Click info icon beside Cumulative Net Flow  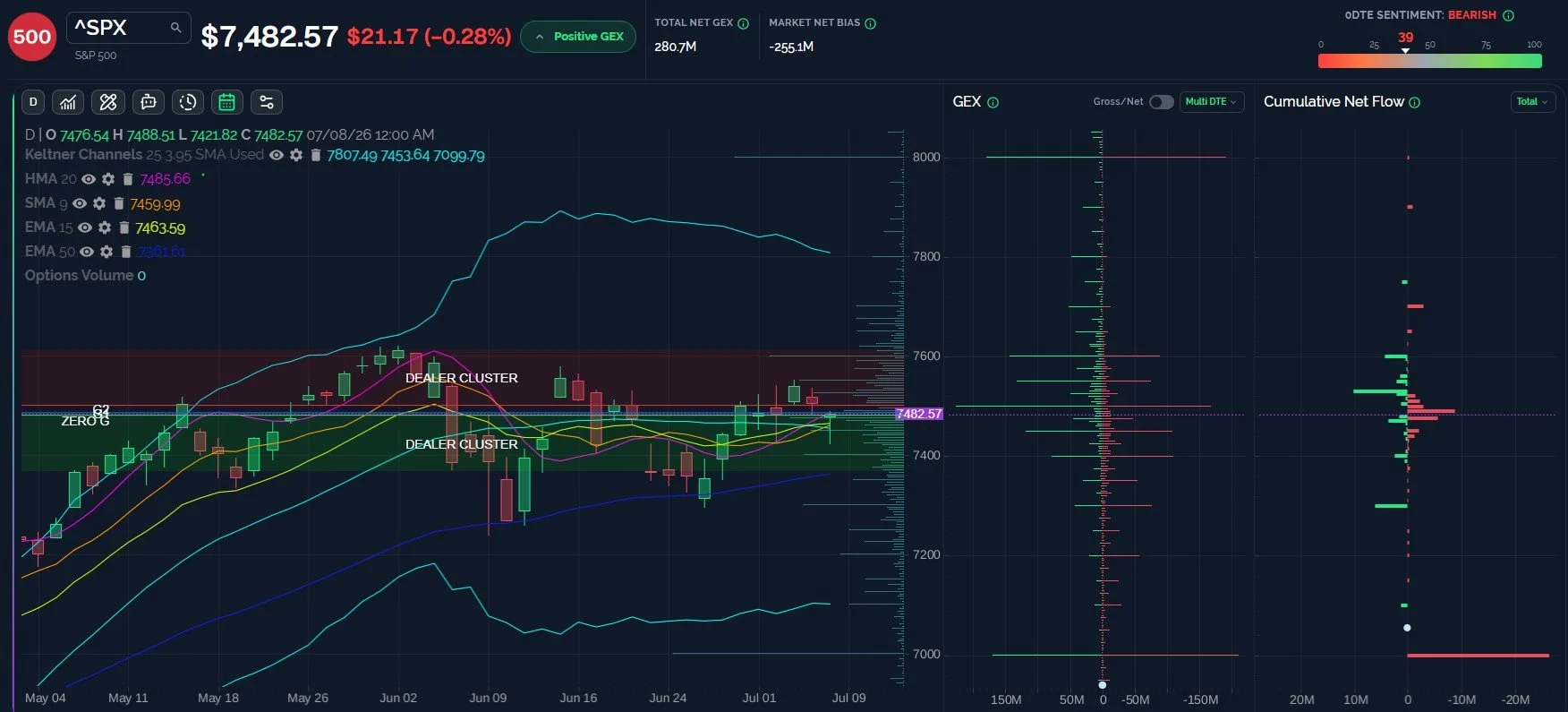pos(1415,102)
